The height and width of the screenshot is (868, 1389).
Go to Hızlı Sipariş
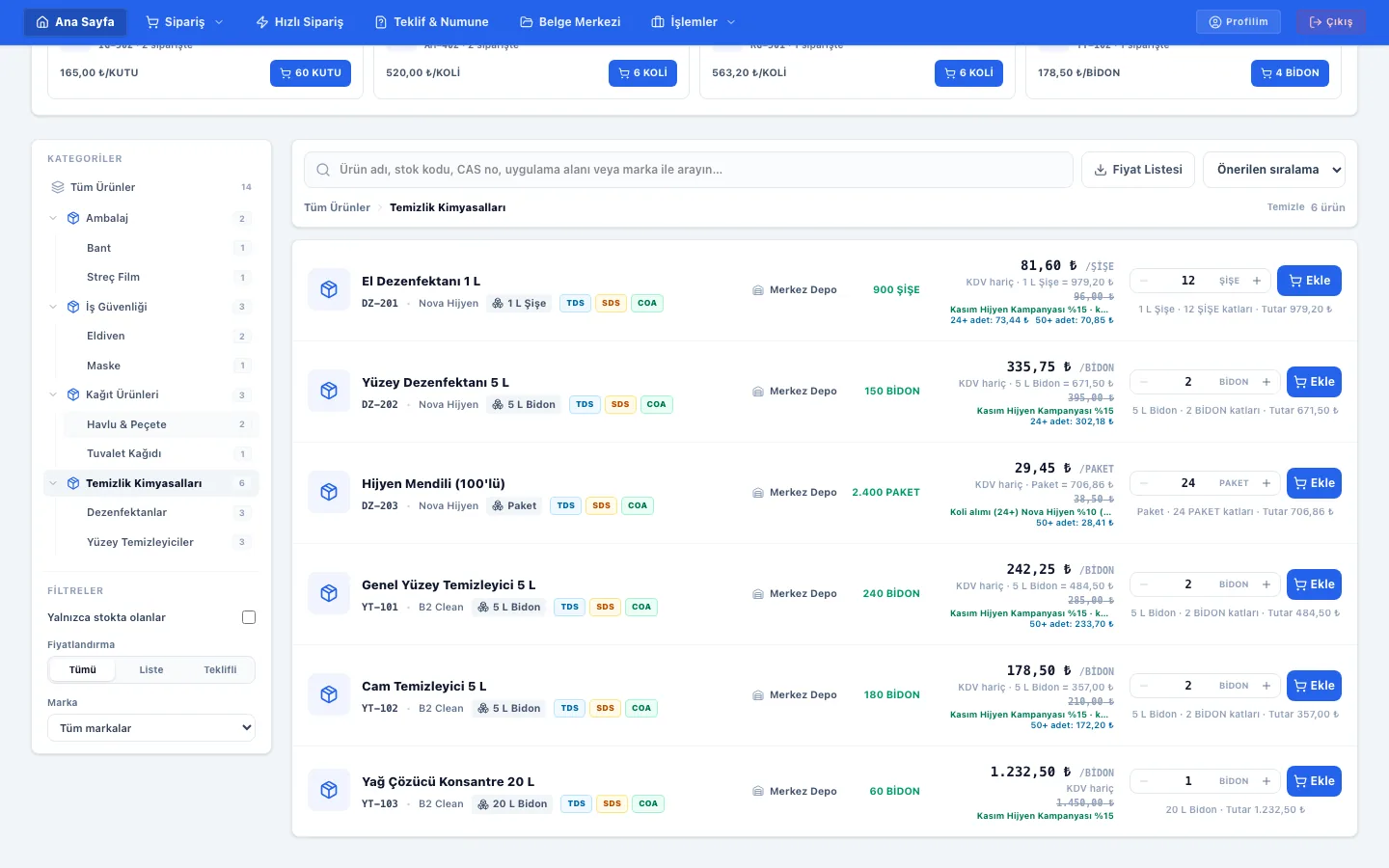pos(300,21)
